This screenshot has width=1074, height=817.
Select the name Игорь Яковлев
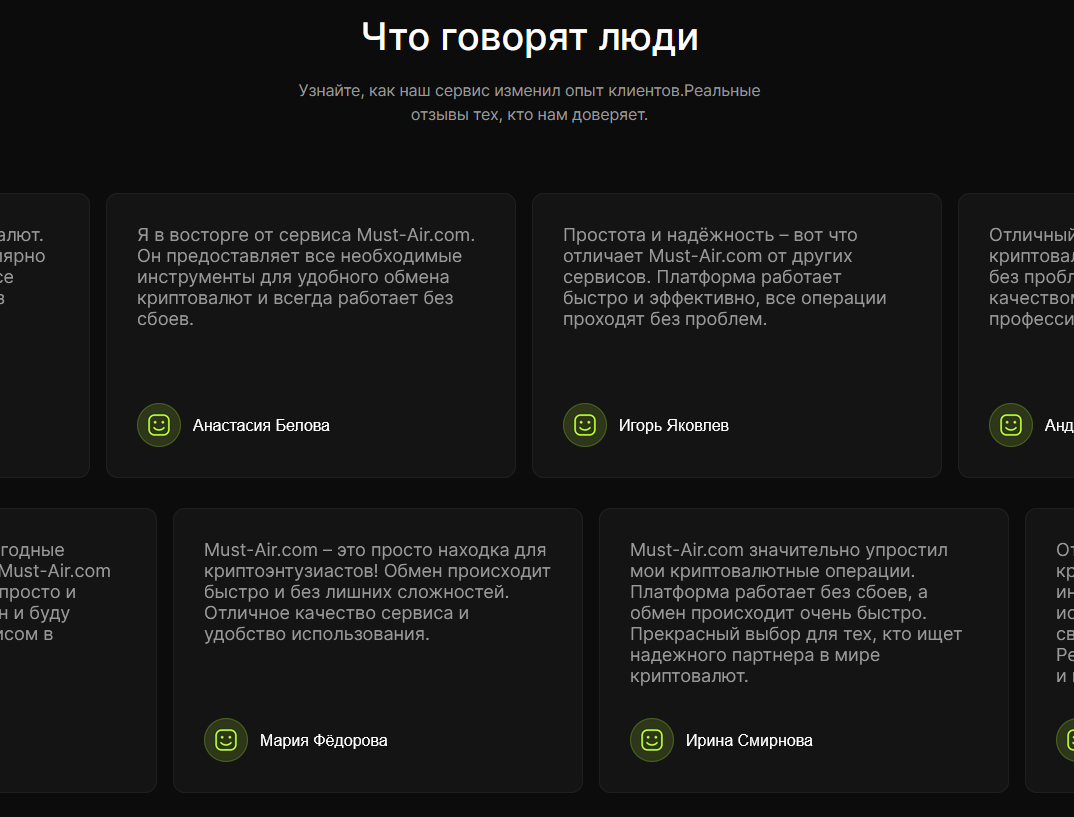[673, 425]
